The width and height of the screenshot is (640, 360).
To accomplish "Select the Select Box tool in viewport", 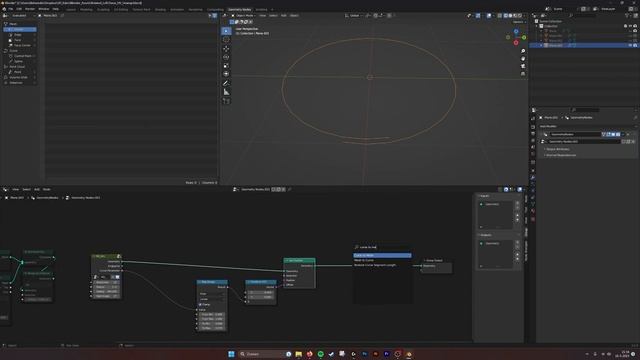I will coord(226,31).
